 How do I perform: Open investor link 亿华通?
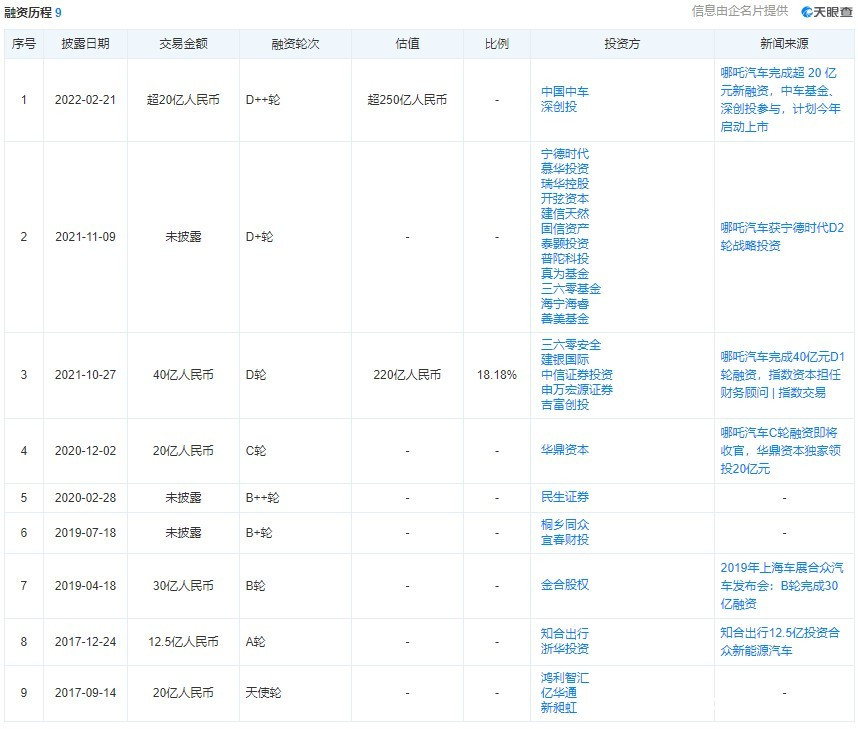click(559, 693)
